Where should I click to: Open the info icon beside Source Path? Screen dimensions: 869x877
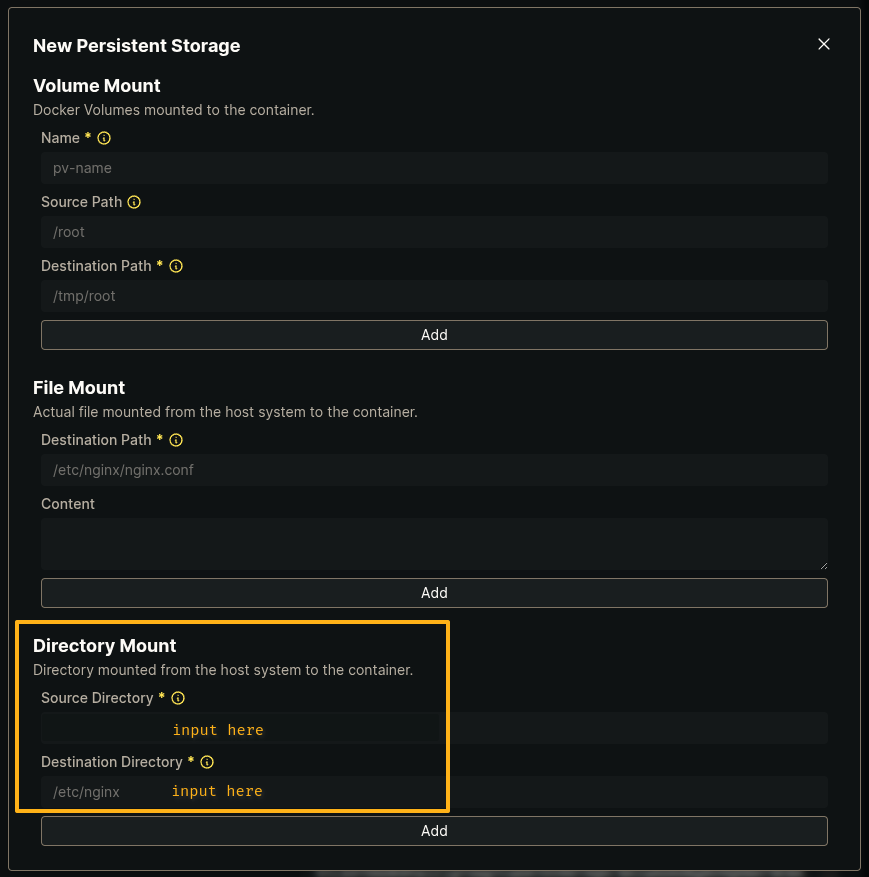pyautogui.click(x=134, y=202)
